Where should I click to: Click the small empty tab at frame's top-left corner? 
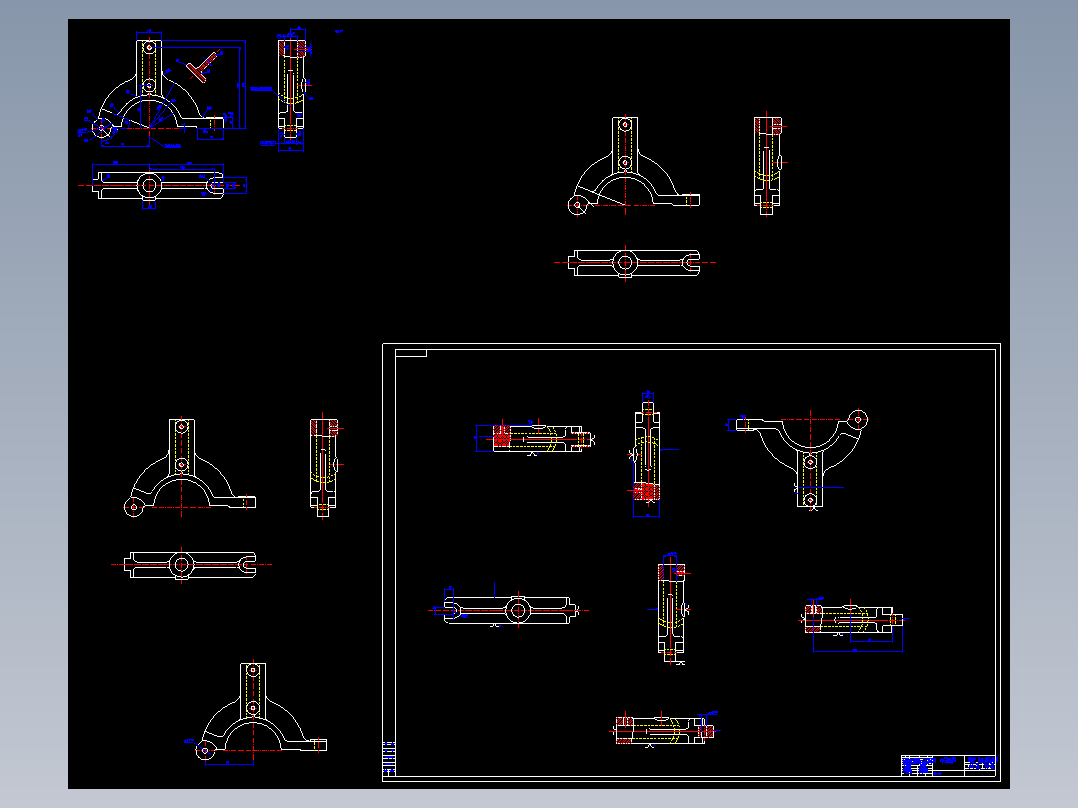click(411, 353)
